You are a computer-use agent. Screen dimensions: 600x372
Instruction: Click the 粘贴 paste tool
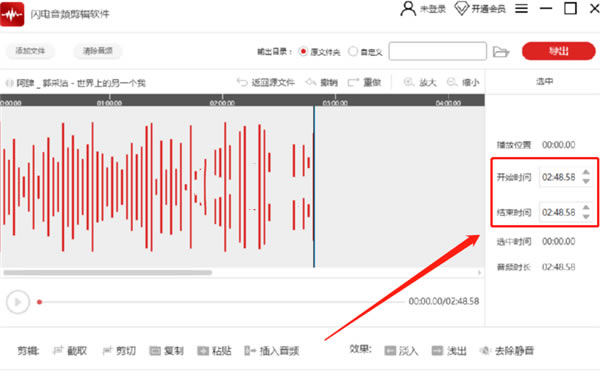point(214,351)
